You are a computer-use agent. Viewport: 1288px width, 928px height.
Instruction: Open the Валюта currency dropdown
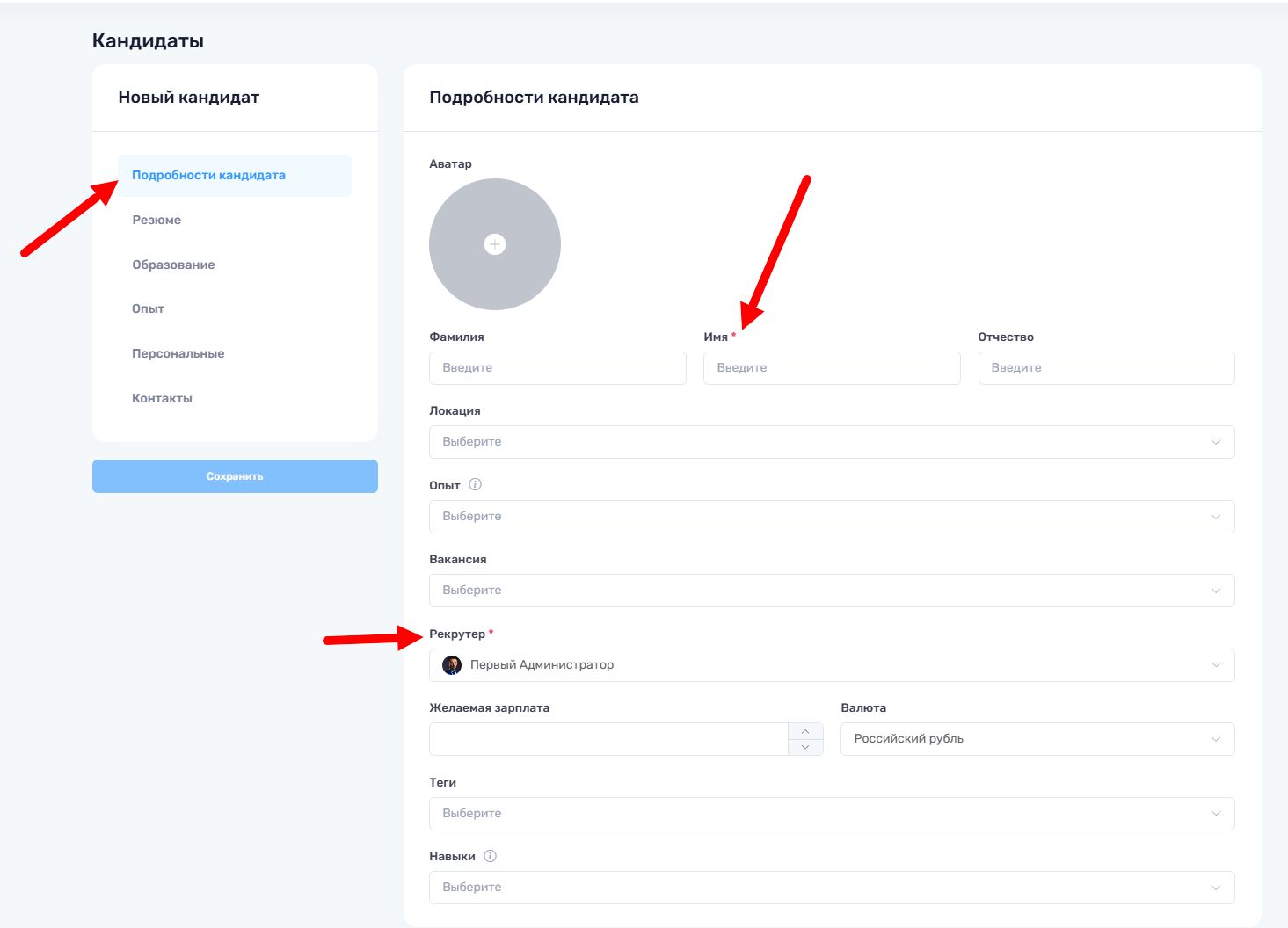(1037, 739)
